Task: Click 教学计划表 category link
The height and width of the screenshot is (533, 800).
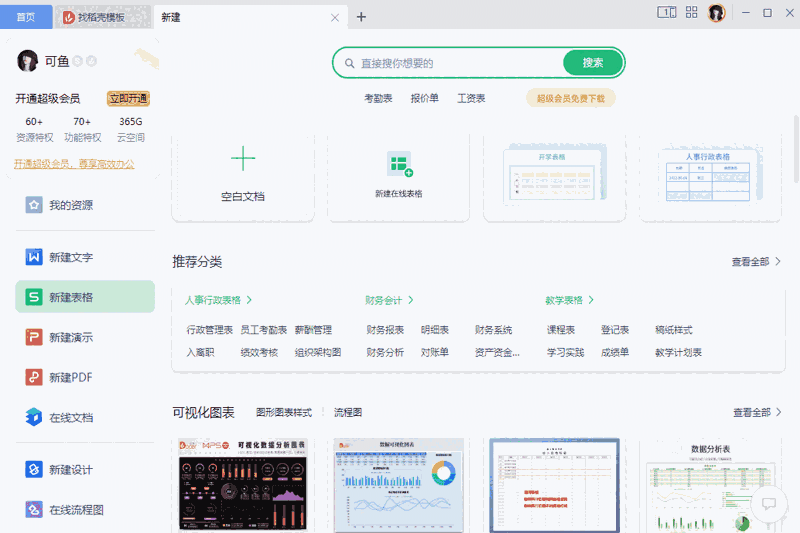Action: 679,352
